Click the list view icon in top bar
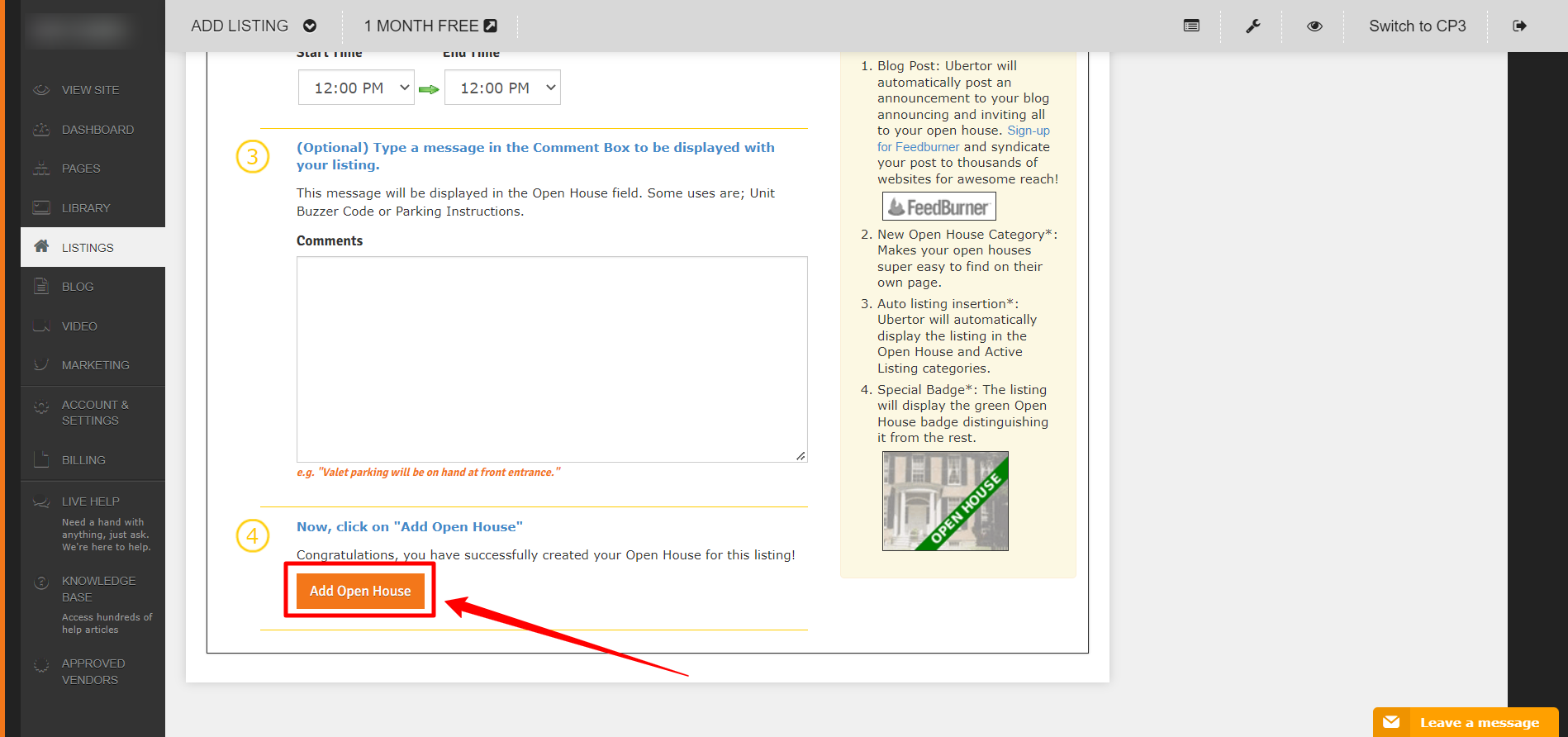 pos(1191,26)
